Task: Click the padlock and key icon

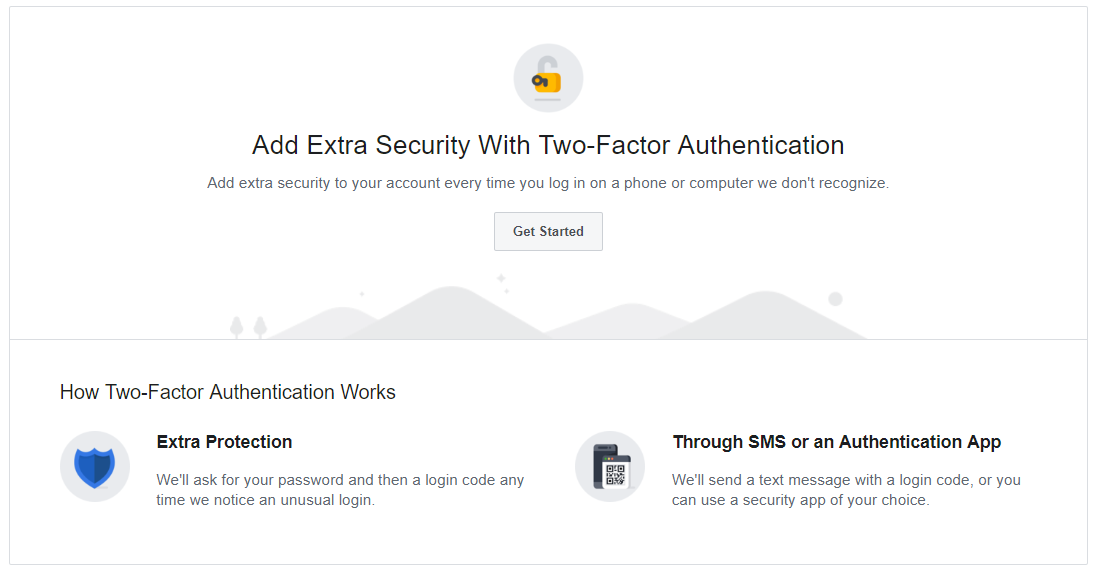Action: 548,79
